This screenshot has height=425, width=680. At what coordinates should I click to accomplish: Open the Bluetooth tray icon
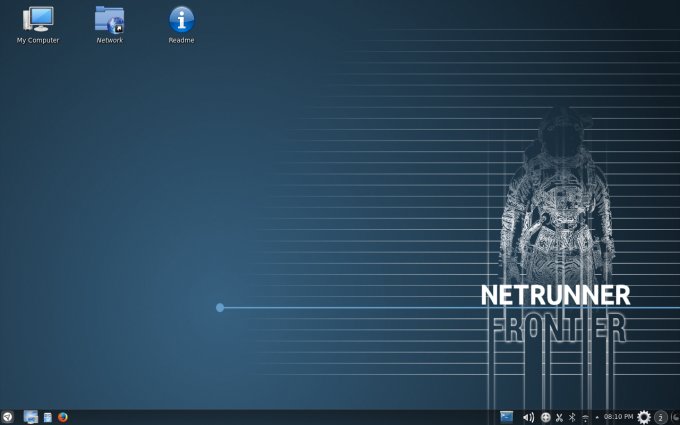click(x=572, y=418)
